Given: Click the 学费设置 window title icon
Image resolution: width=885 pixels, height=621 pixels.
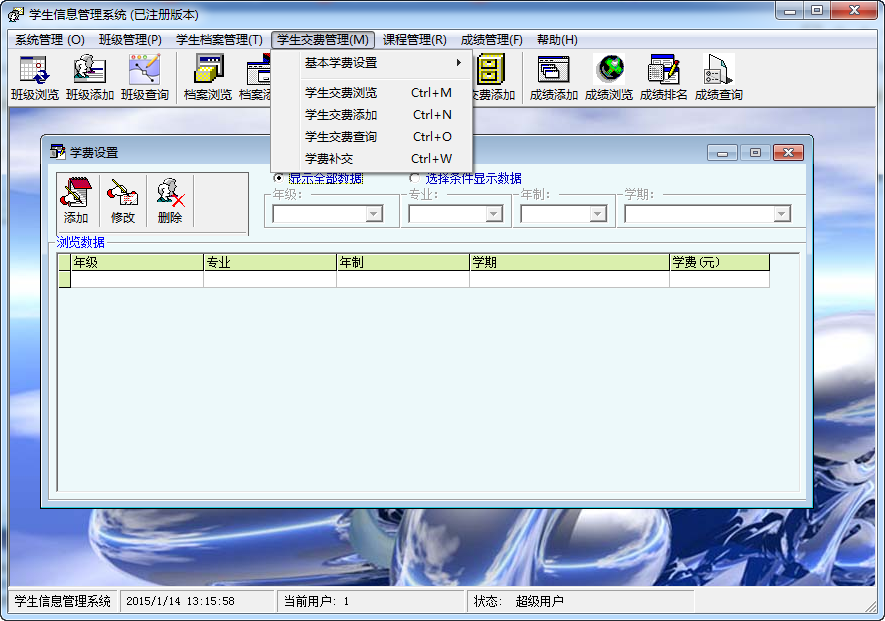Looking at the screenshot, I should click(57, 152).
